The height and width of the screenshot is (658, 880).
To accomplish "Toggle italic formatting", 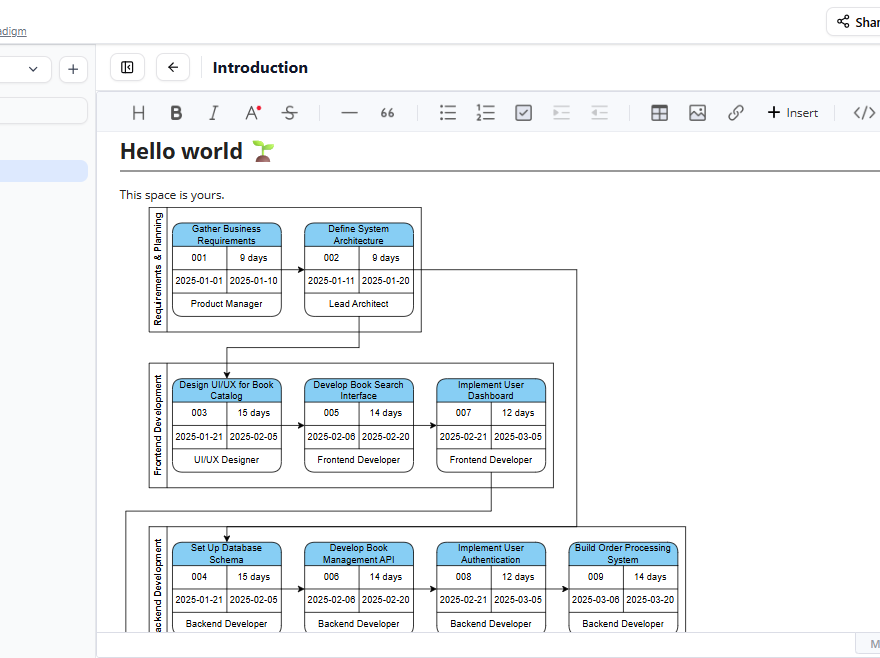I will tap(213, 112).
